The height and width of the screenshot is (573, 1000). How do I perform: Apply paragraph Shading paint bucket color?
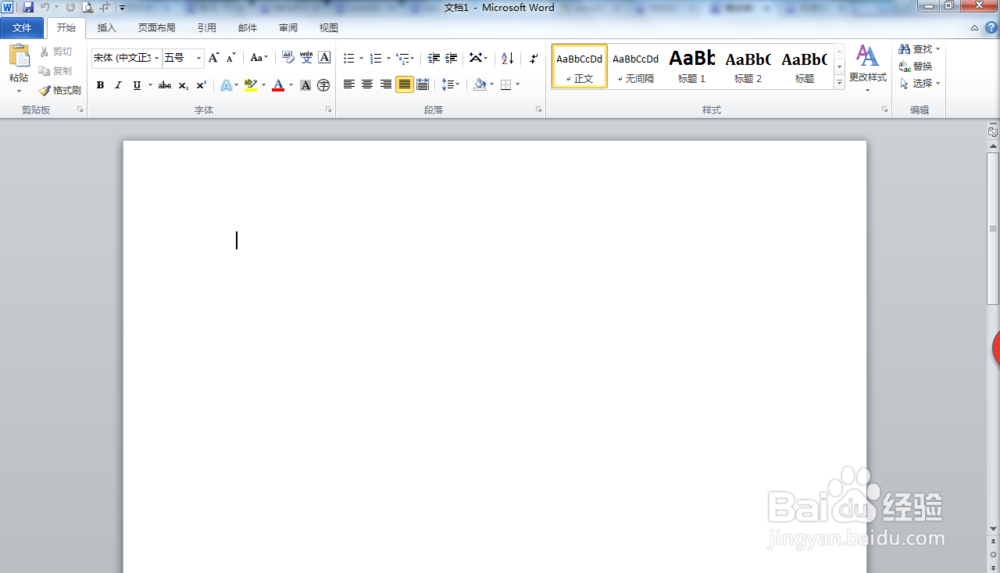(x=480, y=84)
